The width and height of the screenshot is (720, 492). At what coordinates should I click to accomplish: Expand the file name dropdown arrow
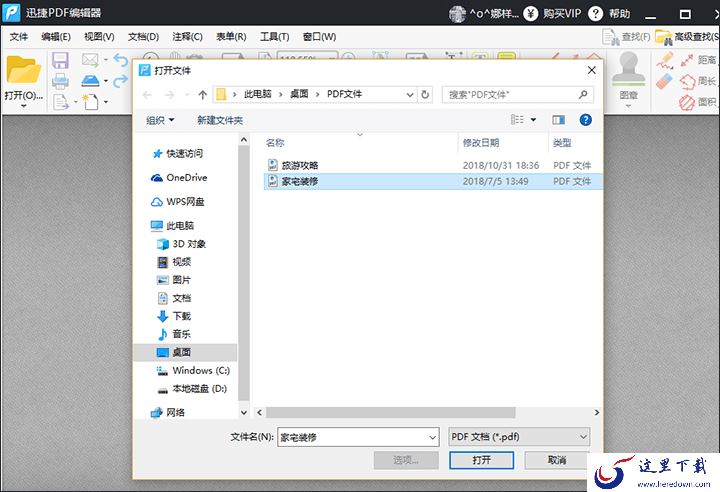pos(432,437)
